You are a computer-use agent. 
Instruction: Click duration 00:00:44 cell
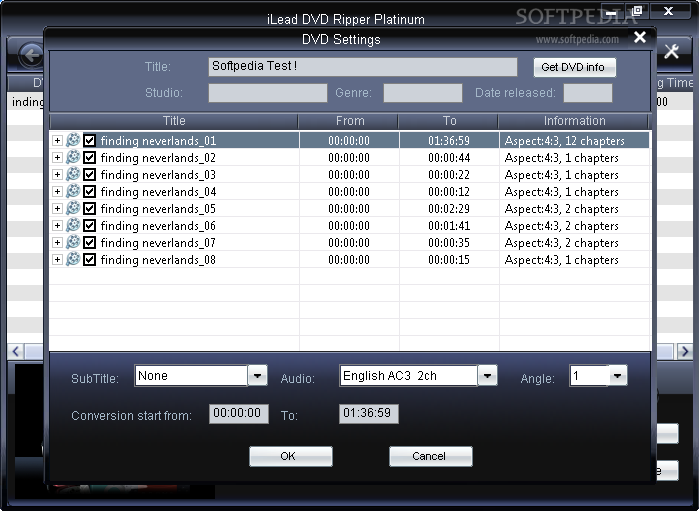tap(449, 158)
